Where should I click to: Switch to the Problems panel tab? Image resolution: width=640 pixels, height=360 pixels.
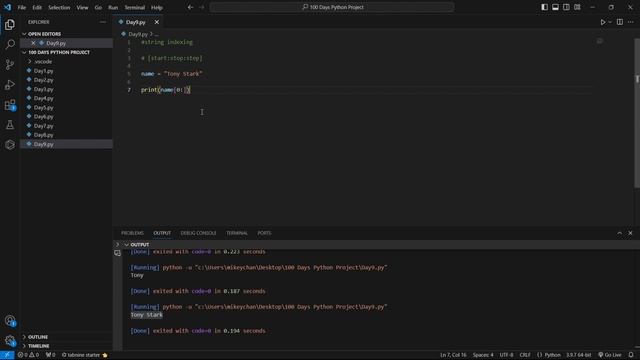[x=132, y=233]
